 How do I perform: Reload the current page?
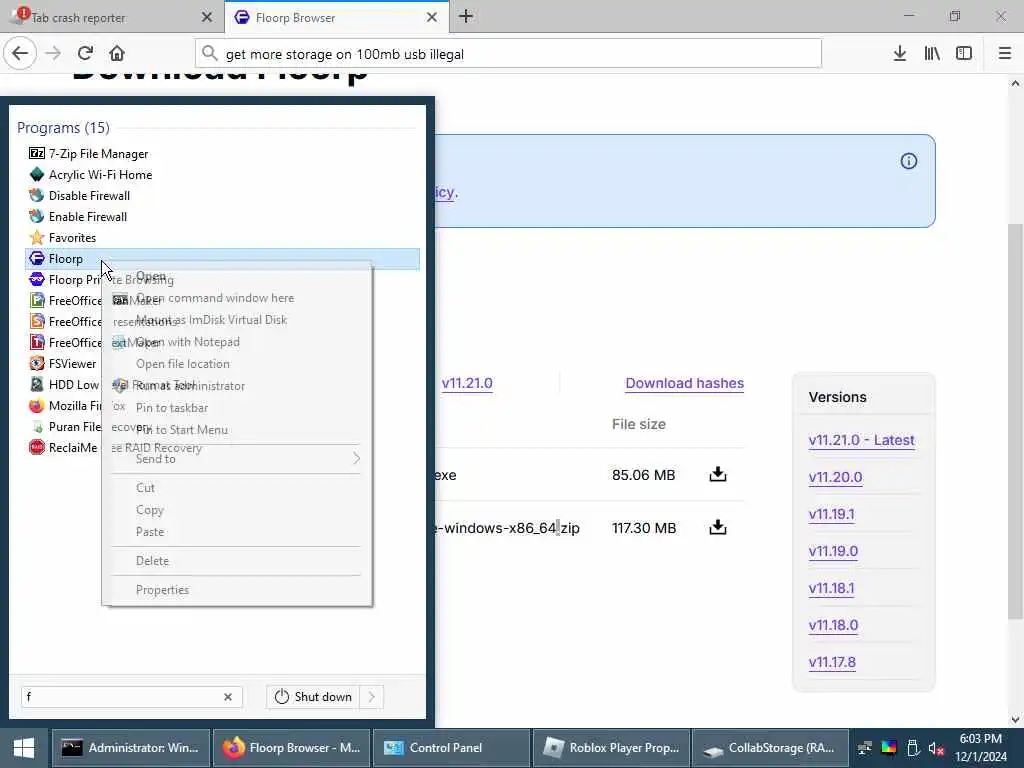point(86,54)
